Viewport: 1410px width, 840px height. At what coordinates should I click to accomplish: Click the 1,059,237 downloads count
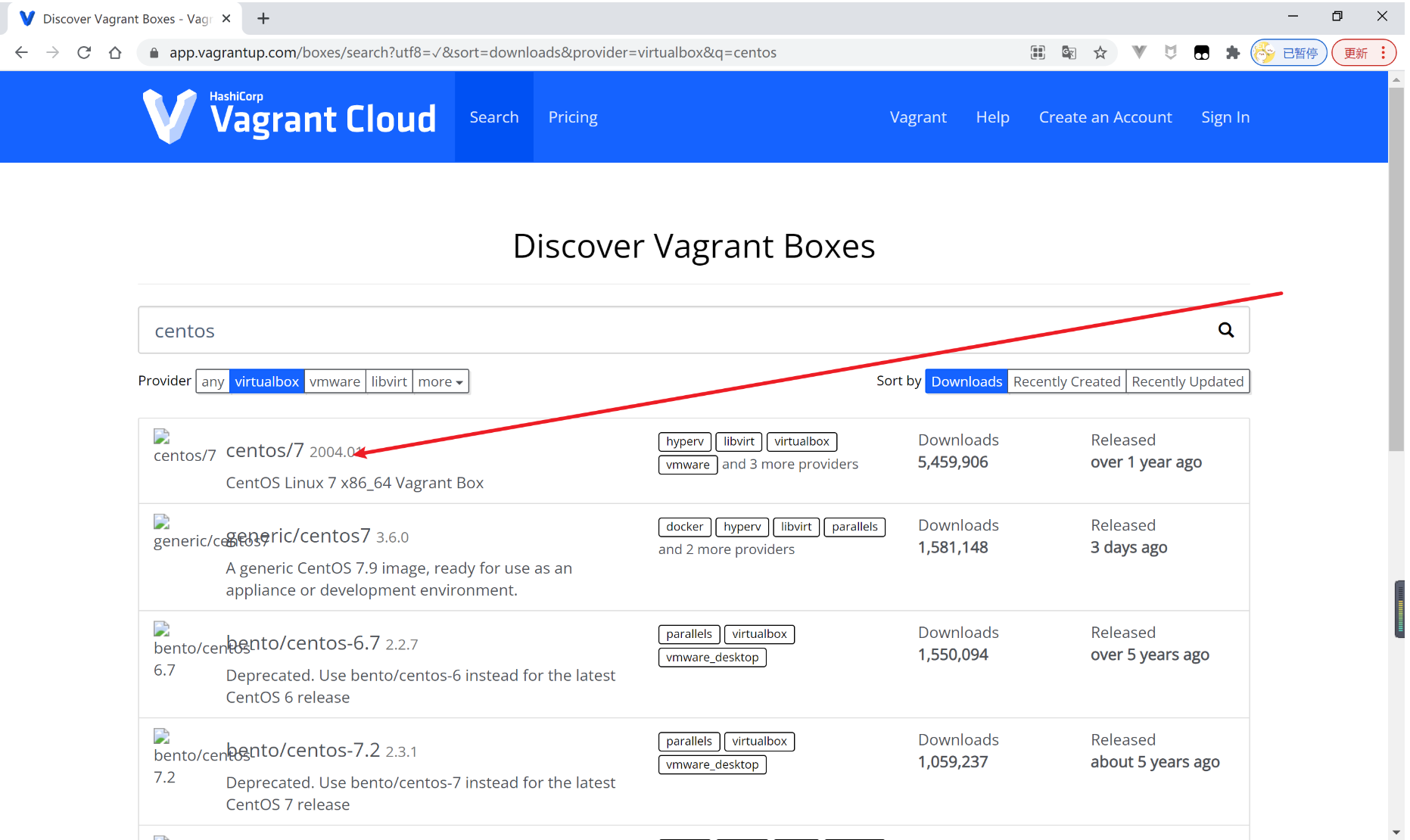[953, 762]
